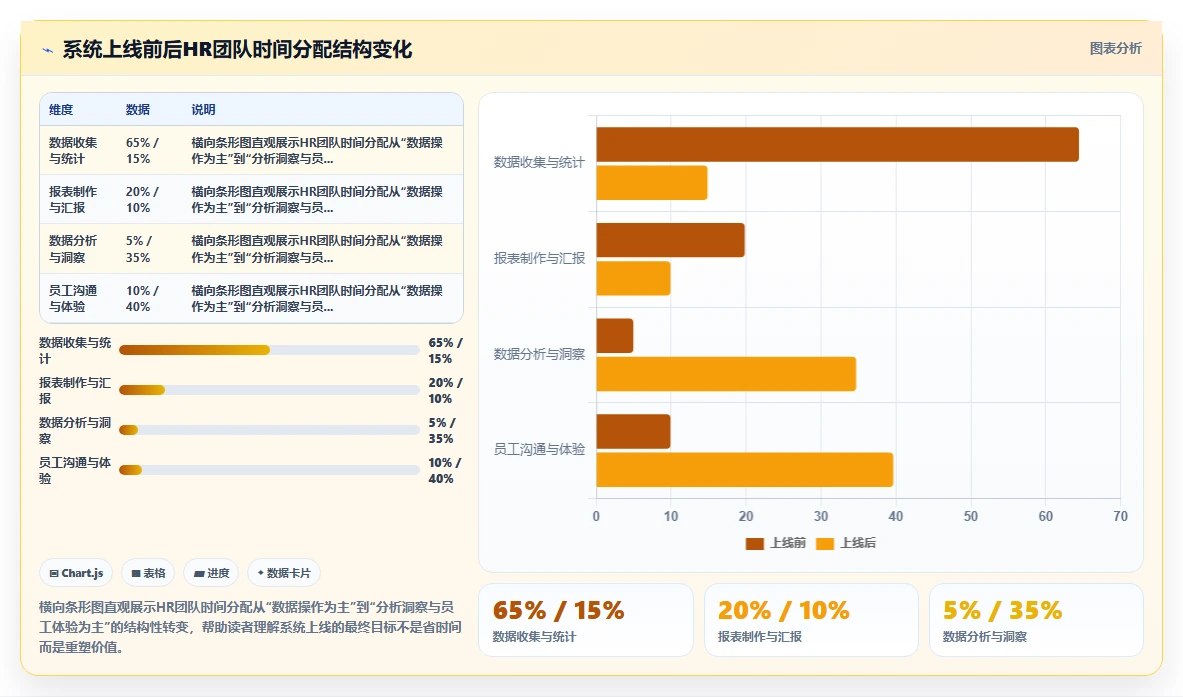Screen dimensions: 1183x697
Task: Open the 20% / 10% 报表制作与汇报 data card
Action: click(811, 620)
